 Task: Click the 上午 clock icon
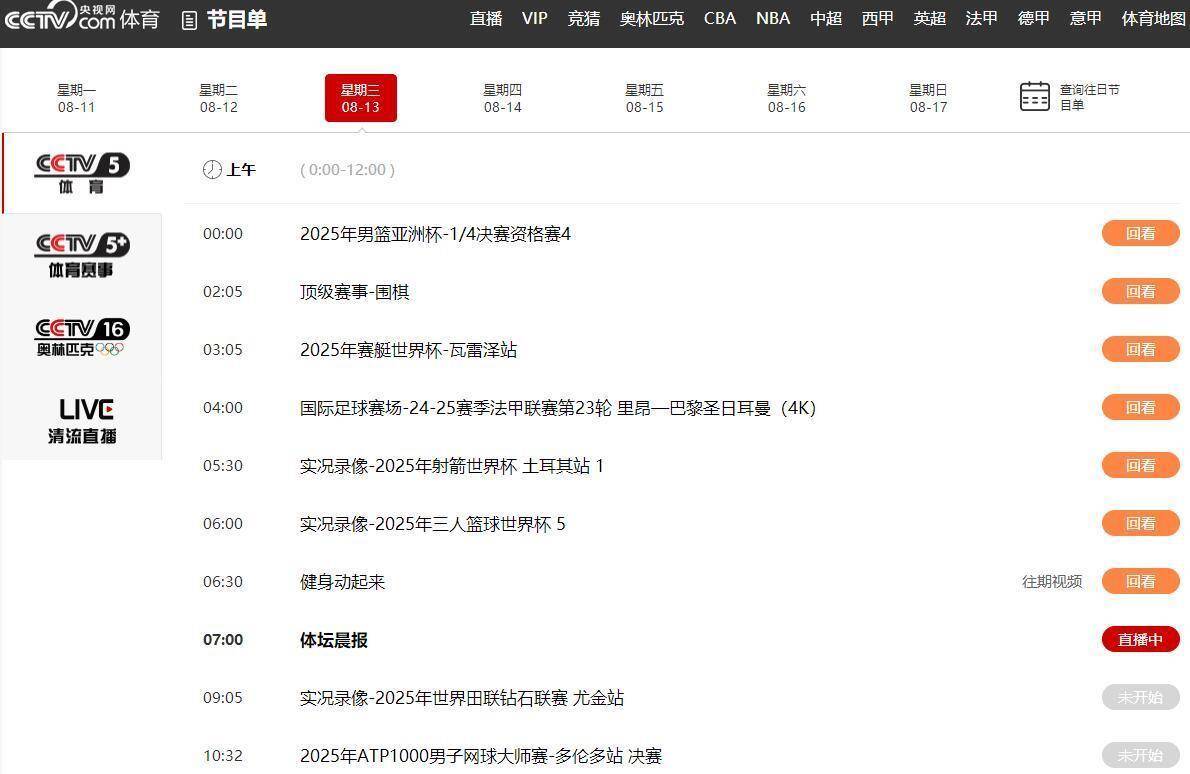[212, 170]
